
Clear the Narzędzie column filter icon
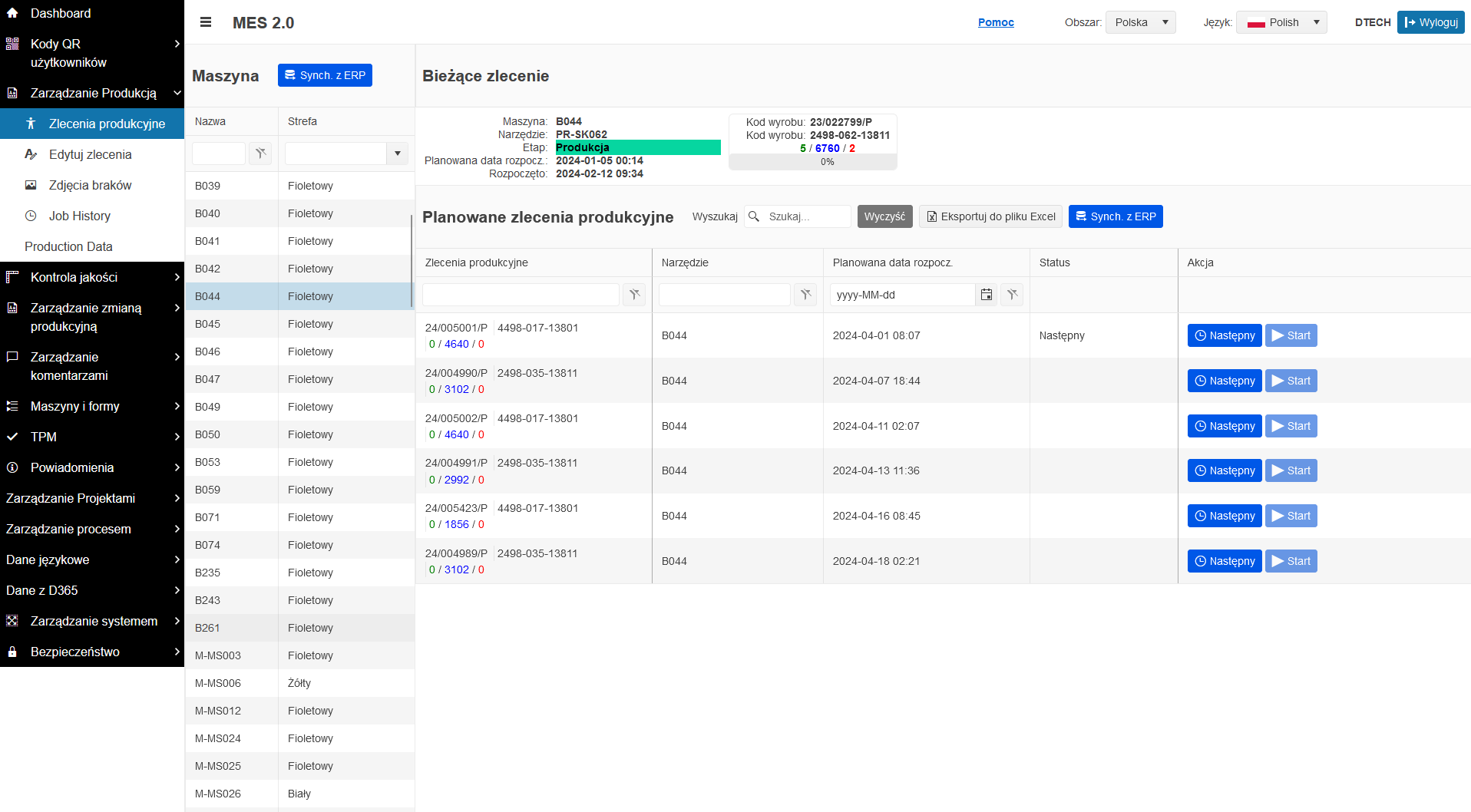click(x=805, y=295)
